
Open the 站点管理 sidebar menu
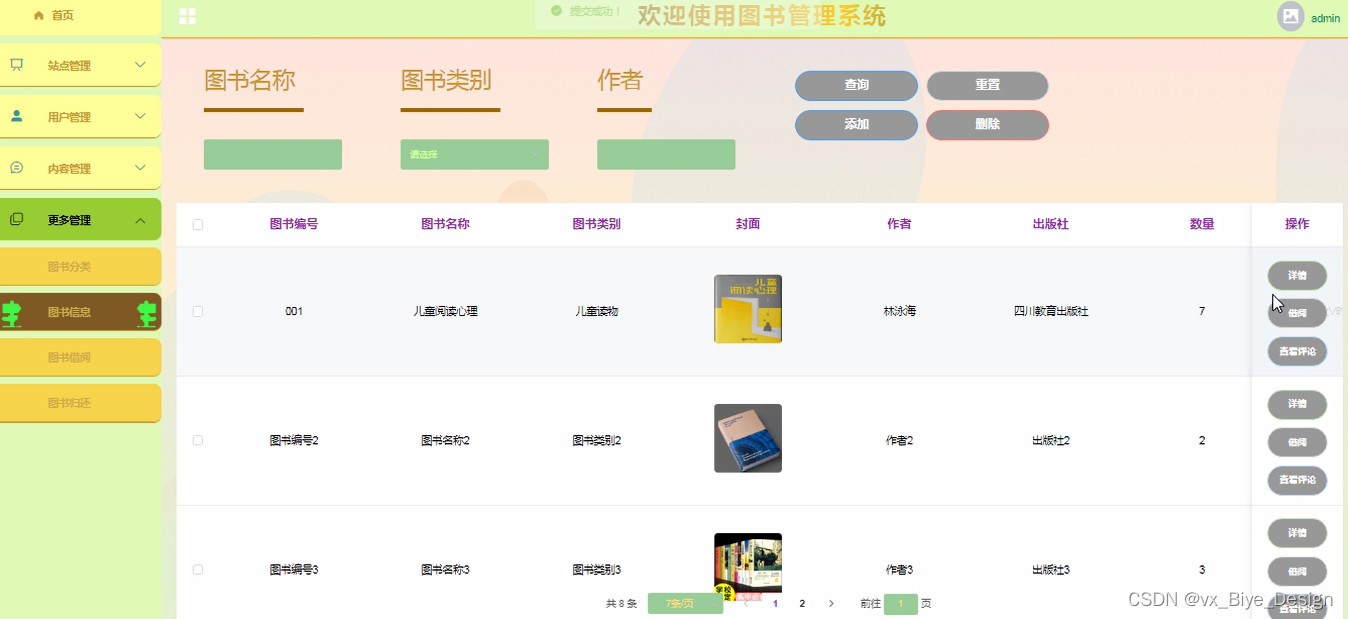point(80,65)
